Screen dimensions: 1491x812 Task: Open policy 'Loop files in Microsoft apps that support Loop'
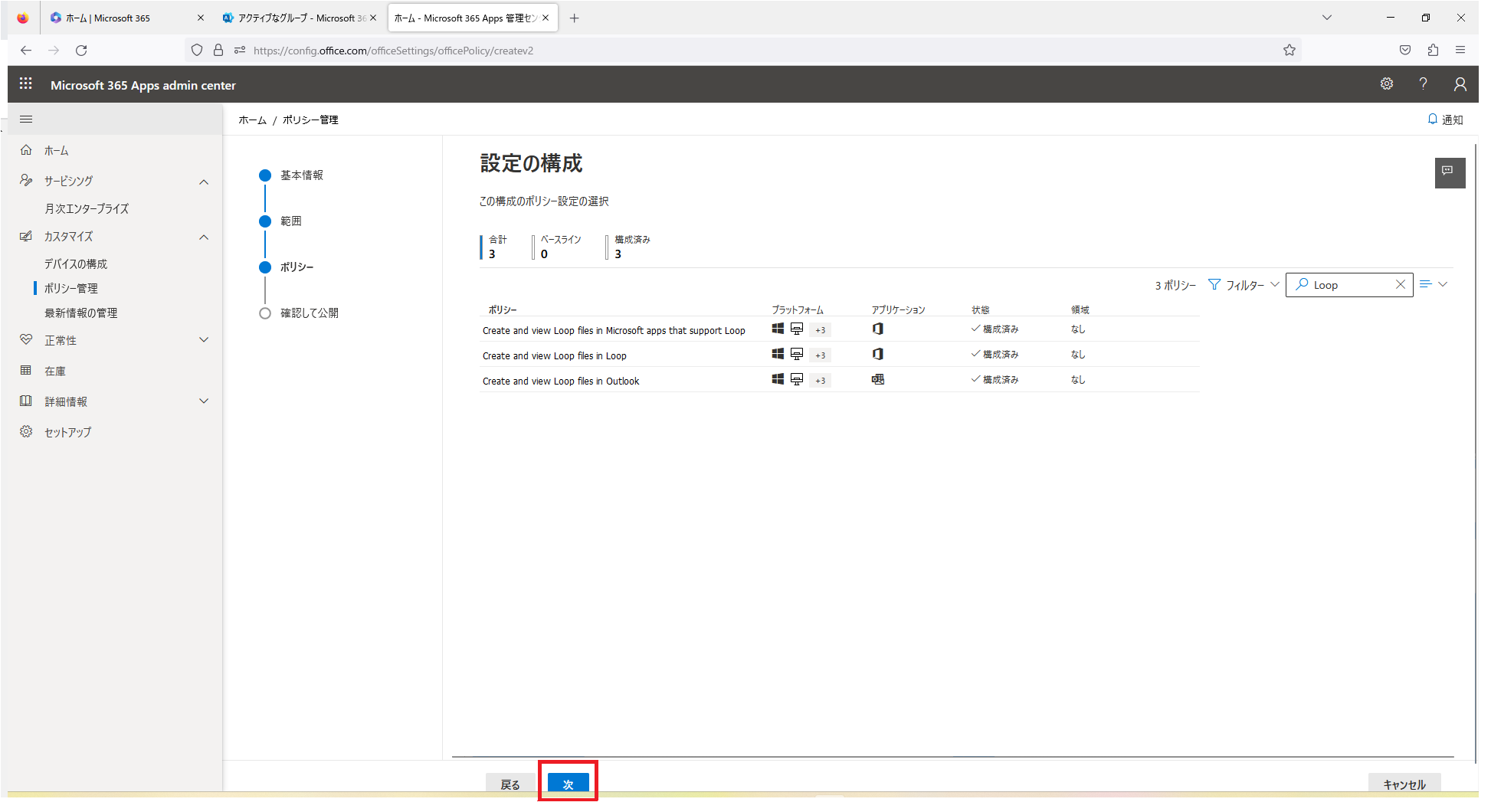pyautogui.click(x=614, y=331)
